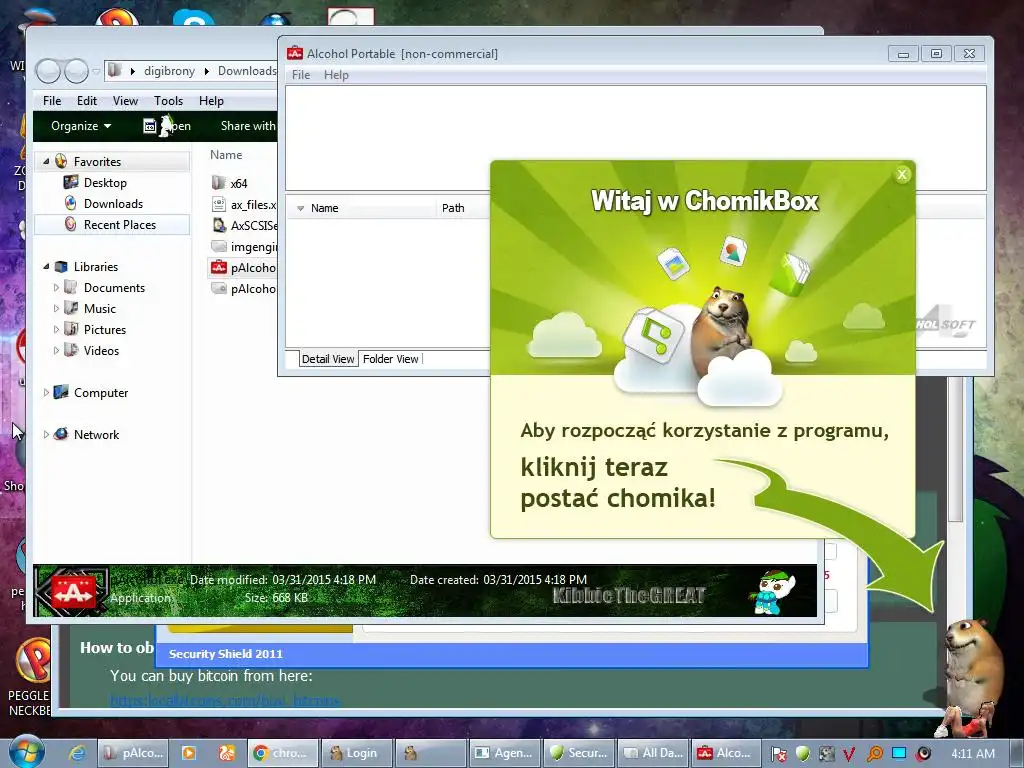
Task: Select the AxSCSISe file icon
Action: click(x=219, y=226)
